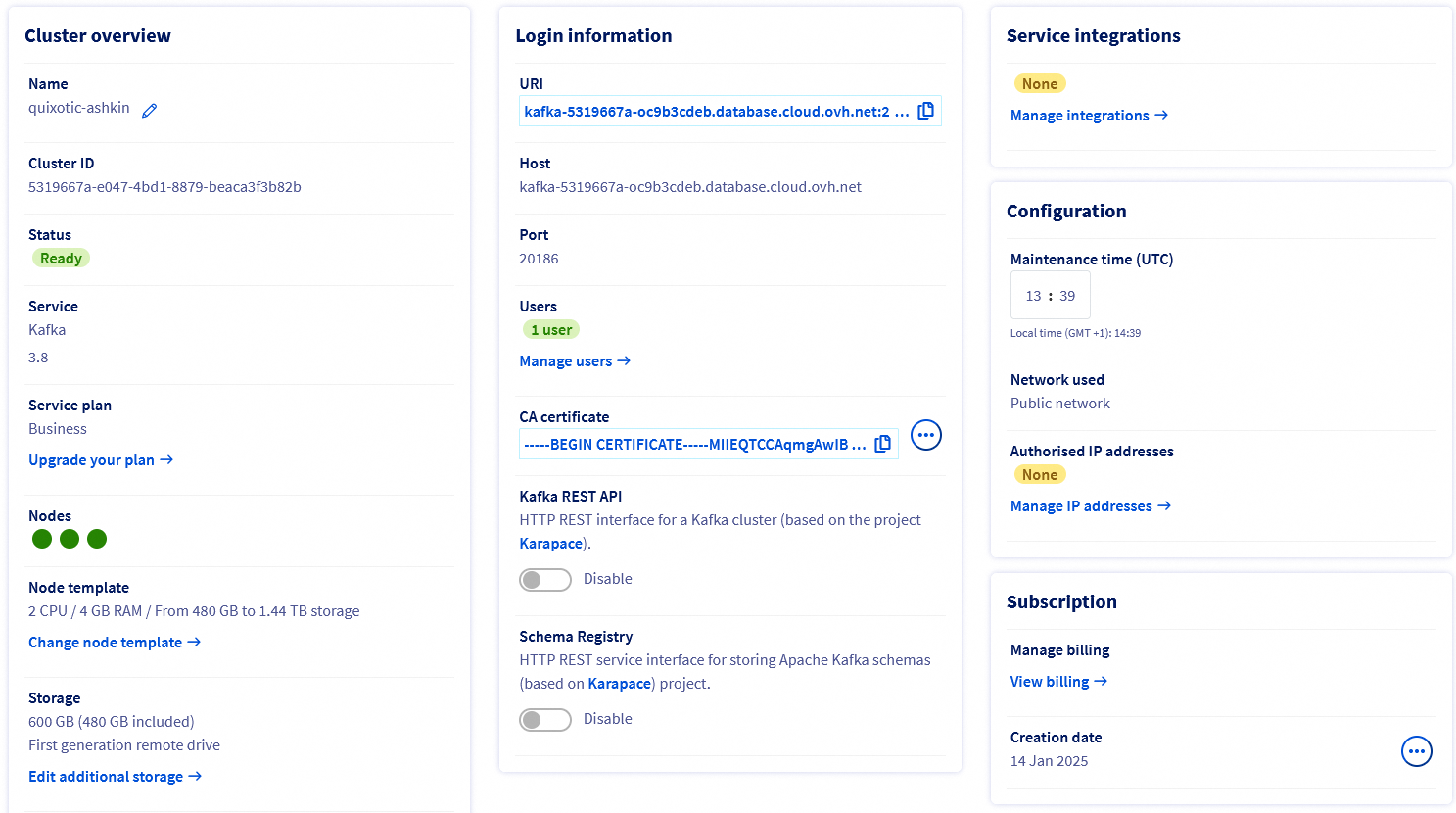1456x813 pixels.
Task: Click Upgrade your plan
Action: tap(92, 459)
